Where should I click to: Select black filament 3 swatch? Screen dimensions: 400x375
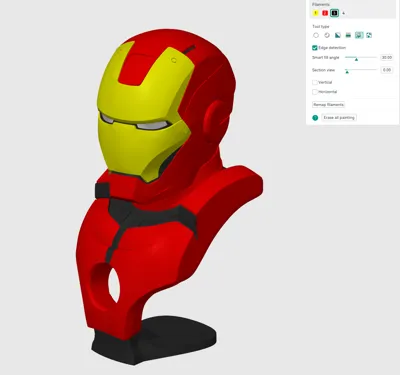tap(334, 13)
